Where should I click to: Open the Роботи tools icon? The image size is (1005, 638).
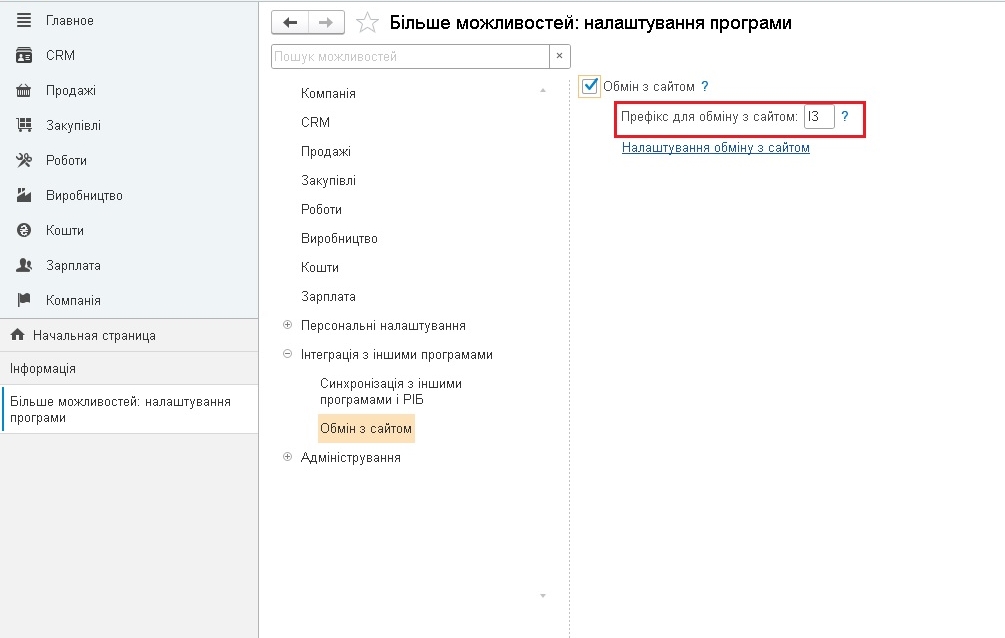[24, 160]
